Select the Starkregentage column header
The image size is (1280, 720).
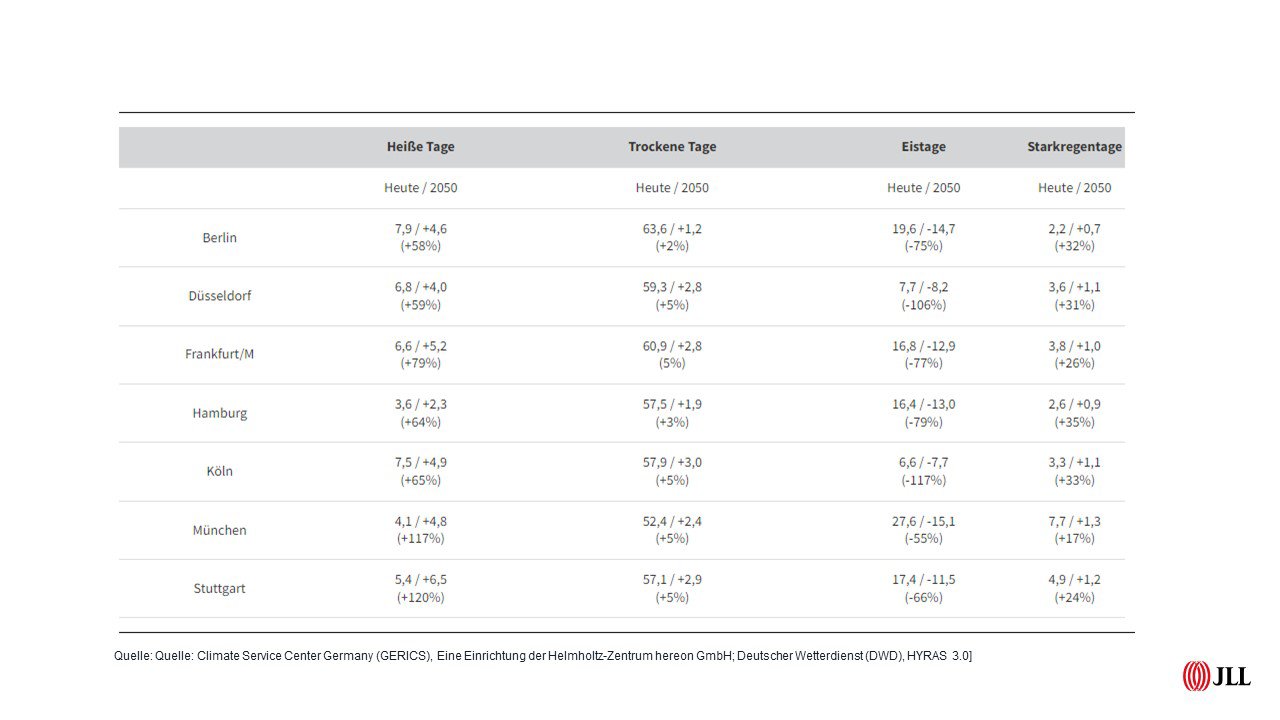(1075, 146)
